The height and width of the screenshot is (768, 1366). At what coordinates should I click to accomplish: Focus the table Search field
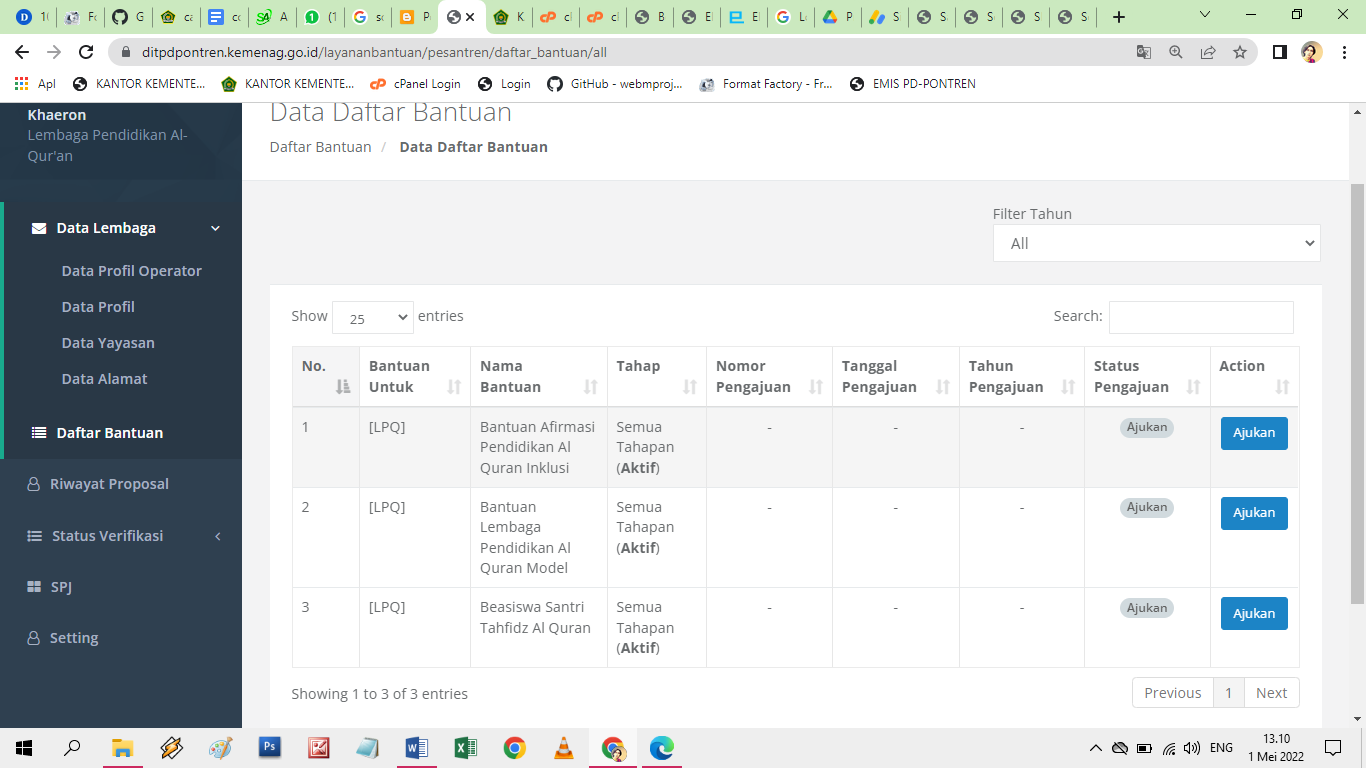(1201, 317)
